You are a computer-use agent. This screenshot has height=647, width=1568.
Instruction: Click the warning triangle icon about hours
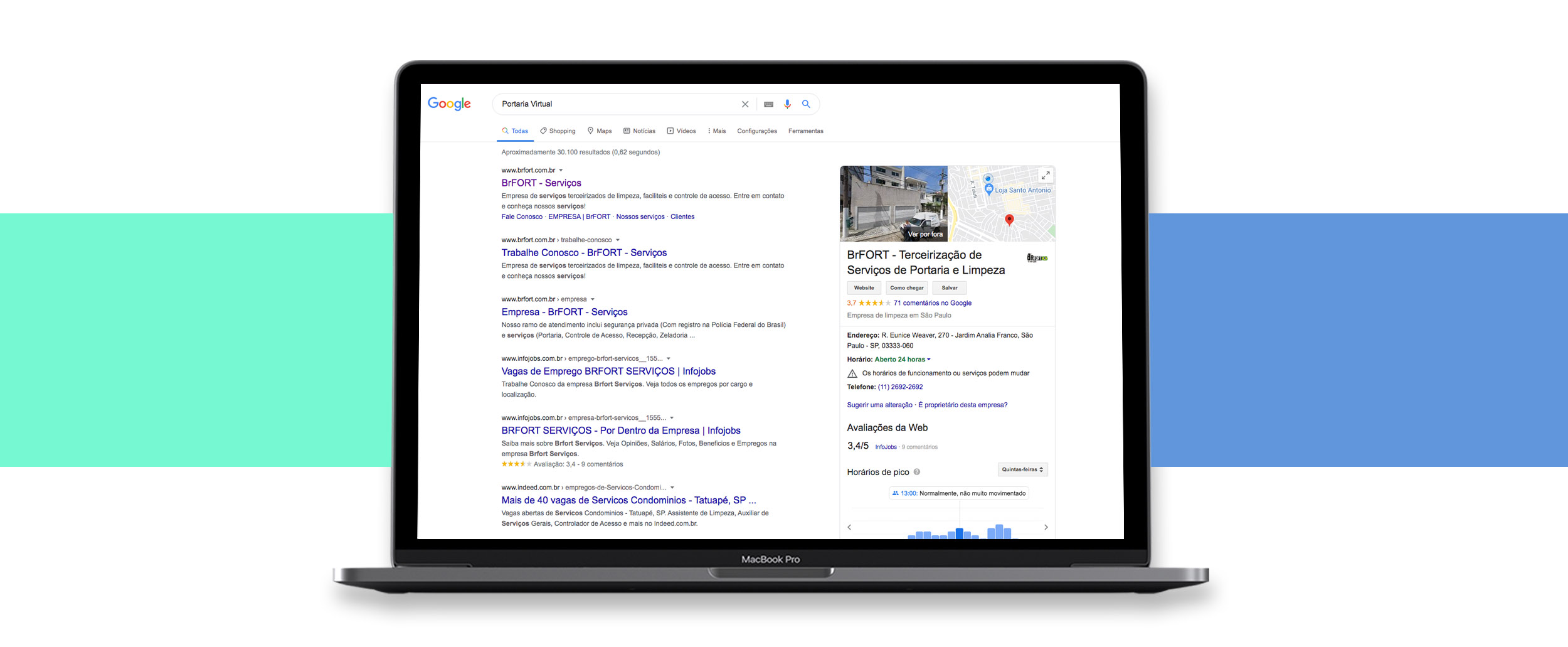(x=852, y=373)
